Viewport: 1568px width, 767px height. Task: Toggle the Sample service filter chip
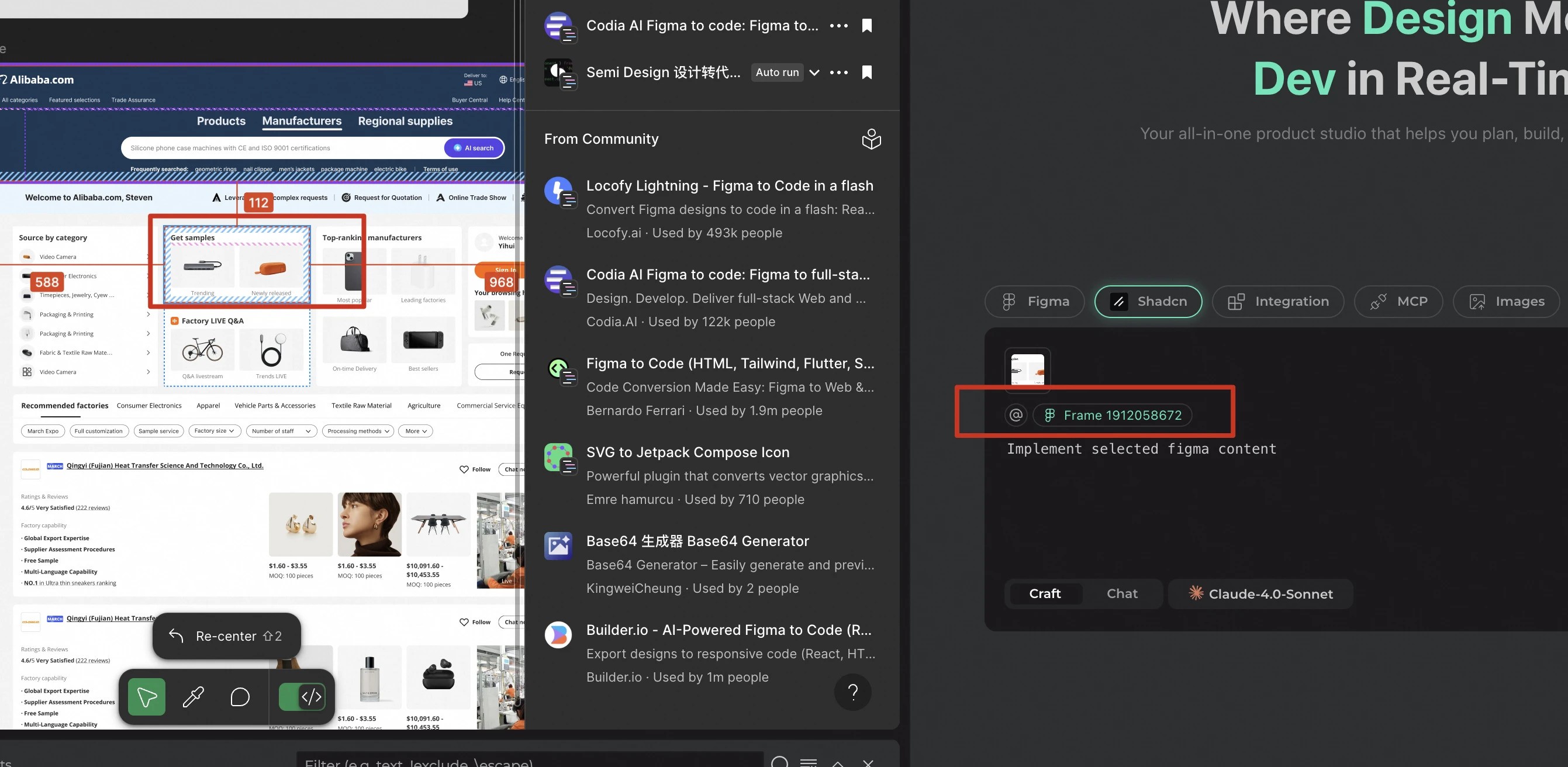(158, 431)
